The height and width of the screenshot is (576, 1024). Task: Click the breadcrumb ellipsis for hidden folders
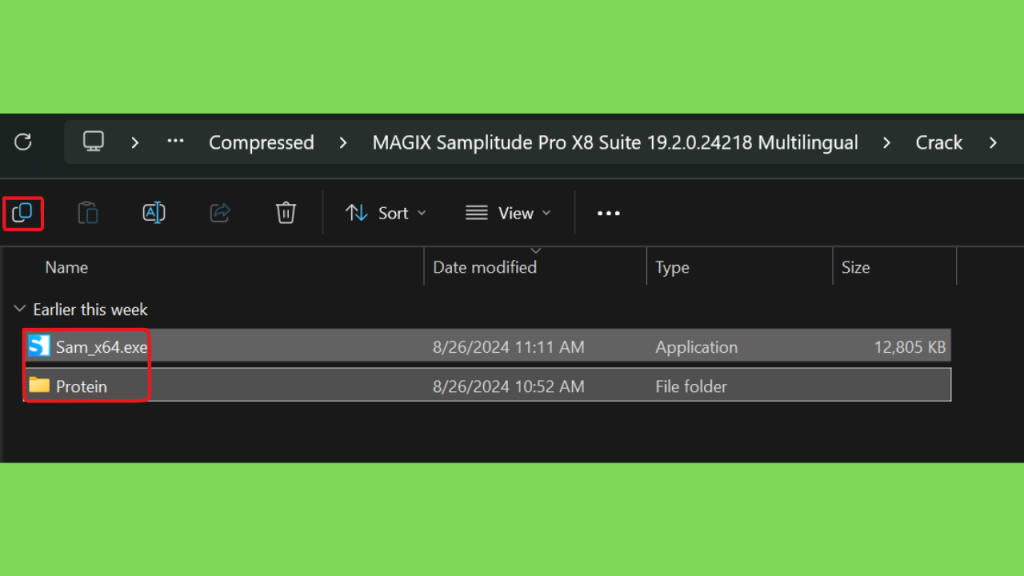click(176, 142)
